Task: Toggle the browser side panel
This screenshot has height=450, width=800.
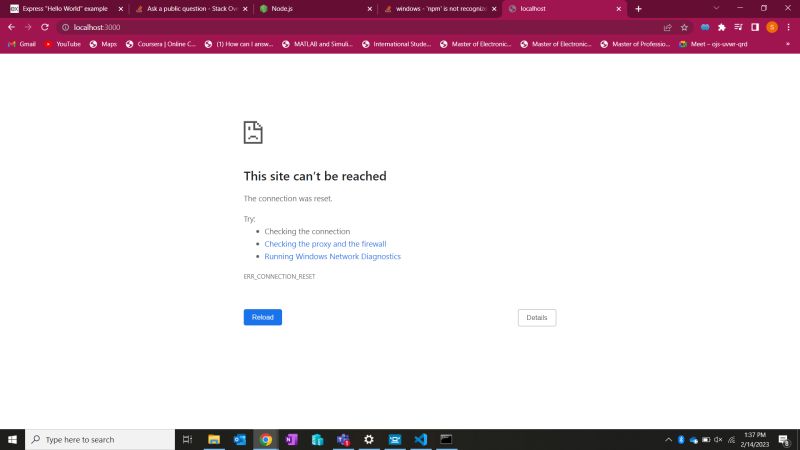Action: coord(755,28)
